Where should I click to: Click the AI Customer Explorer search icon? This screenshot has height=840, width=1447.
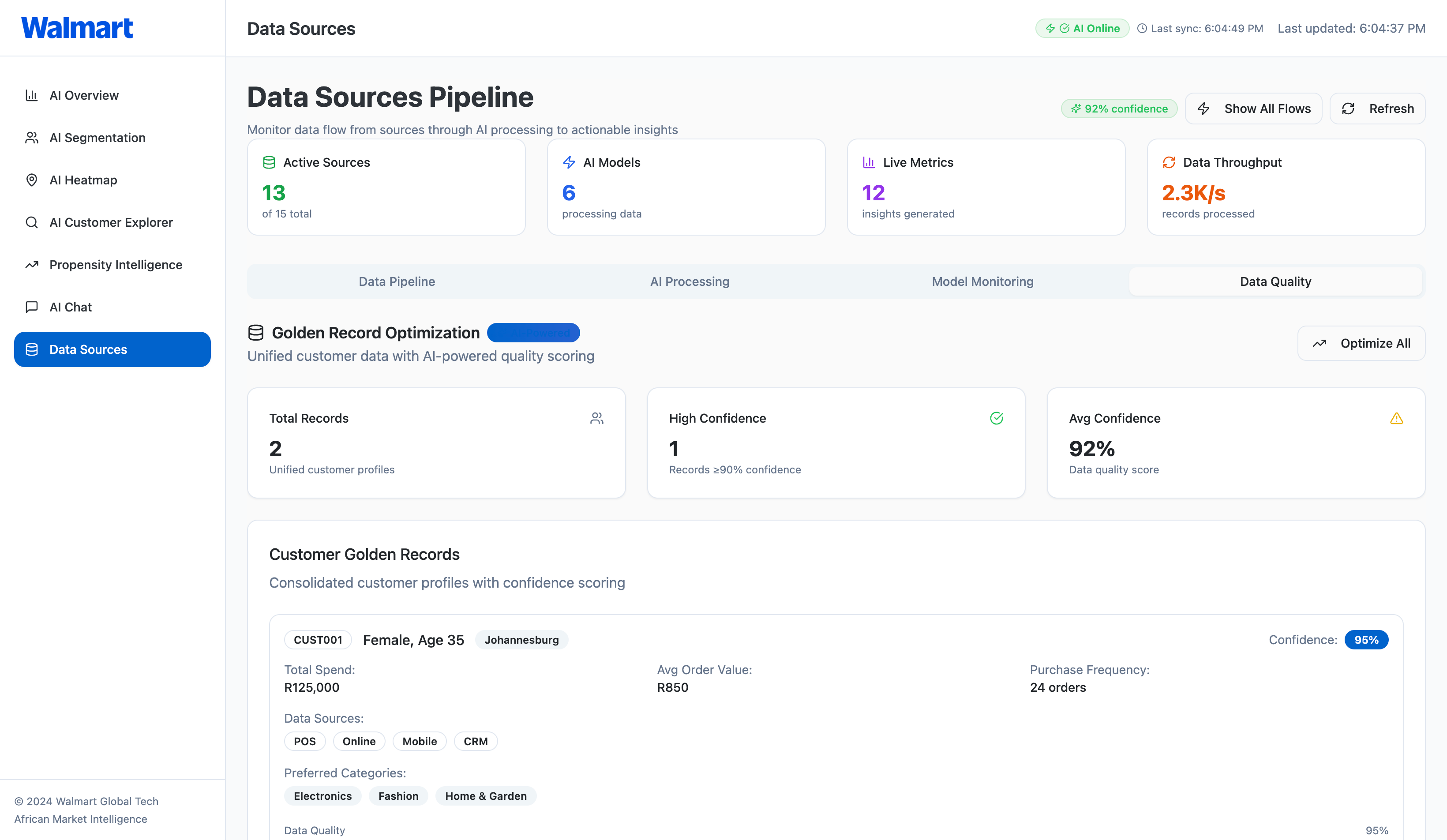click(x=32, y=222)
